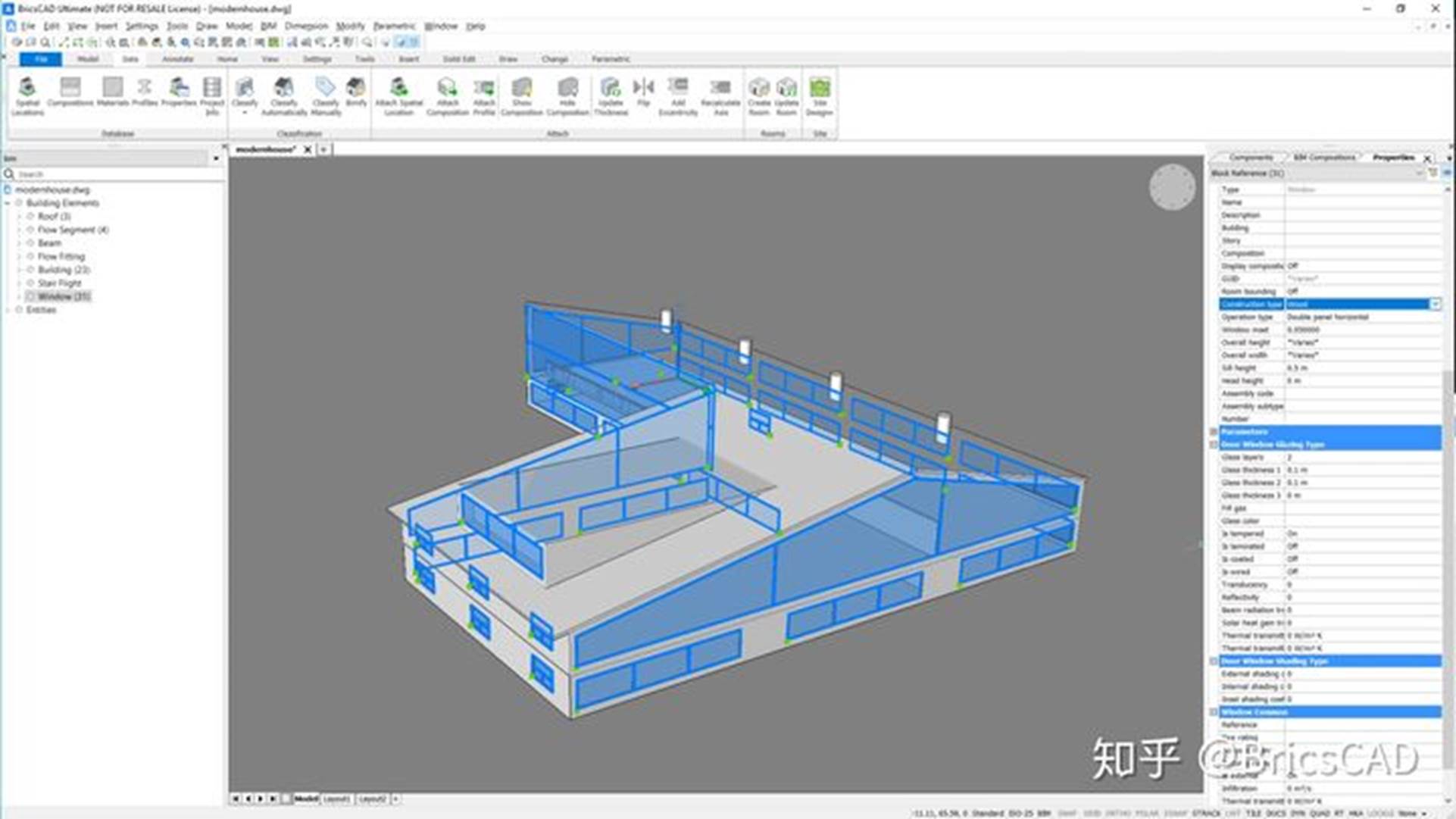Image resolution: width=1456 pixels, height=819 pixels.
Task: Expand the Roof (3) tree node
Action: [x=20, y=217]
